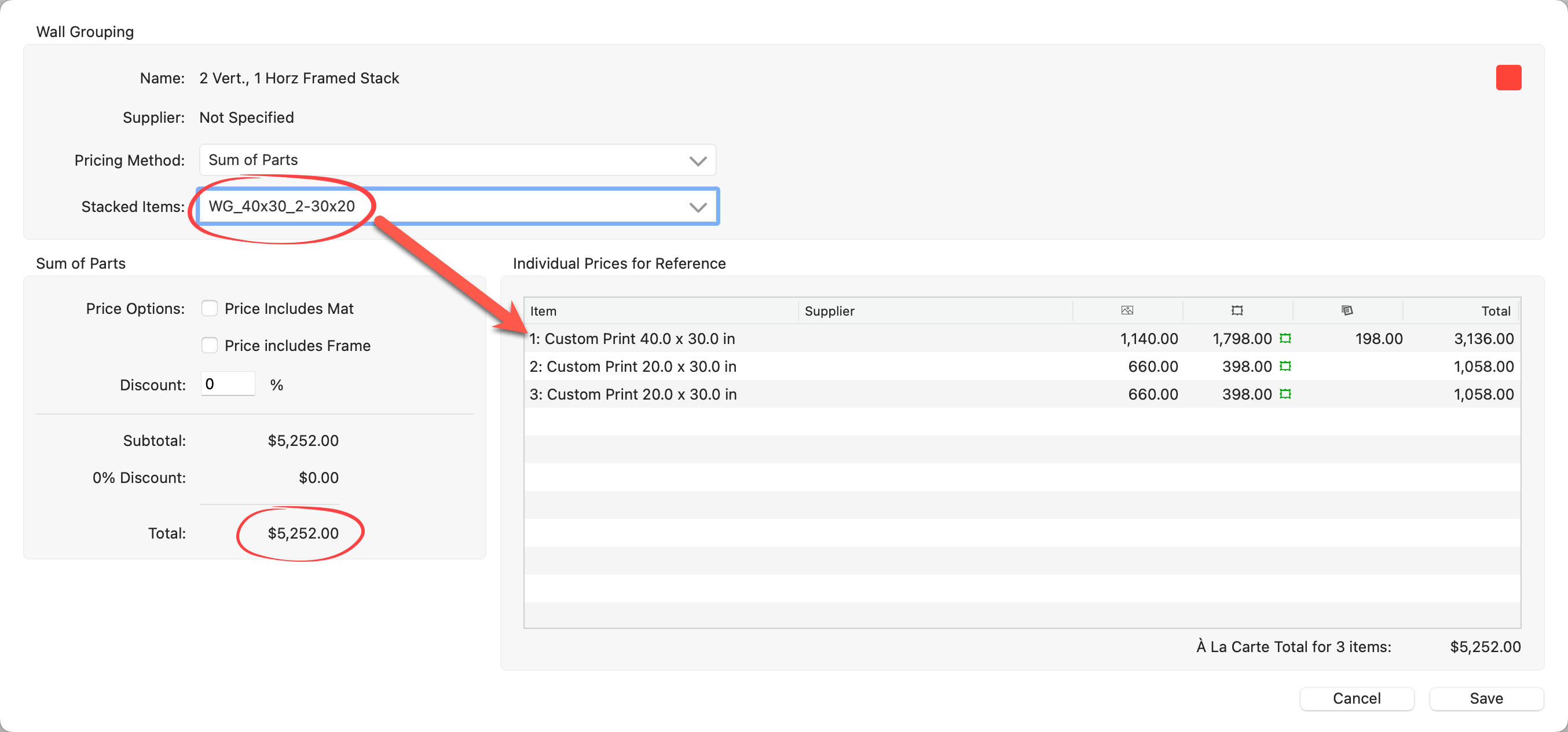Select row 3: Custom Print 20.0 x 30.0
Screen dimensions: 1568x732
[x=633, y=394]
